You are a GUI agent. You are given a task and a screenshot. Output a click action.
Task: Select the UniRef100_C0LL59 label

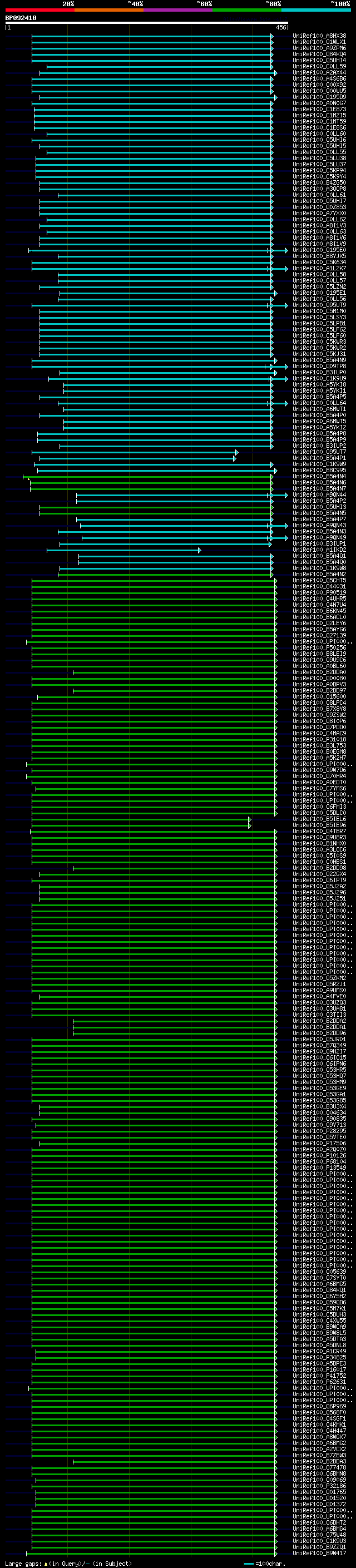coord(319,66)
